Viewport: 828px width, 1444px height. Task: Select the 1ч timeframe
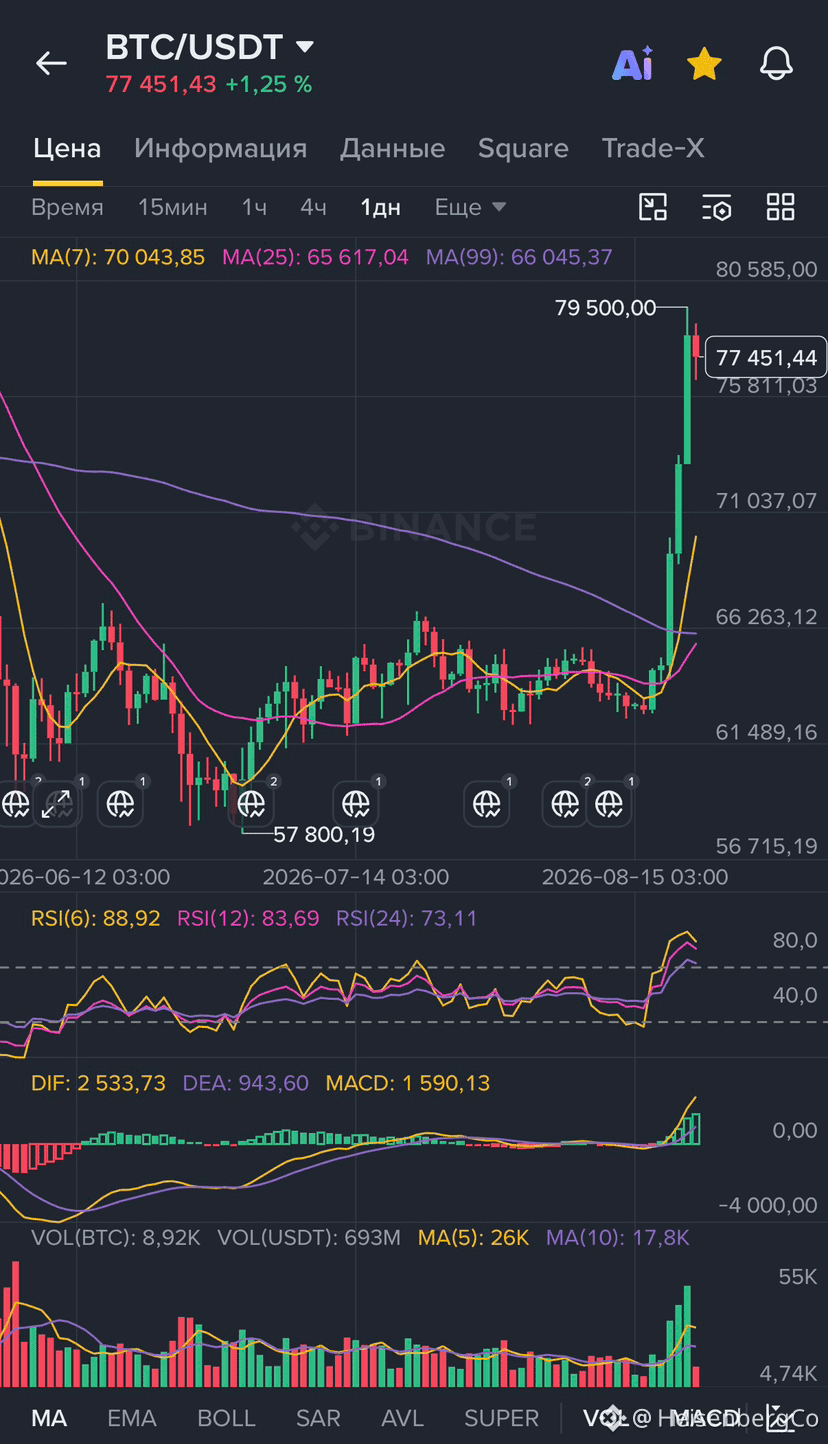pos(254,207)
